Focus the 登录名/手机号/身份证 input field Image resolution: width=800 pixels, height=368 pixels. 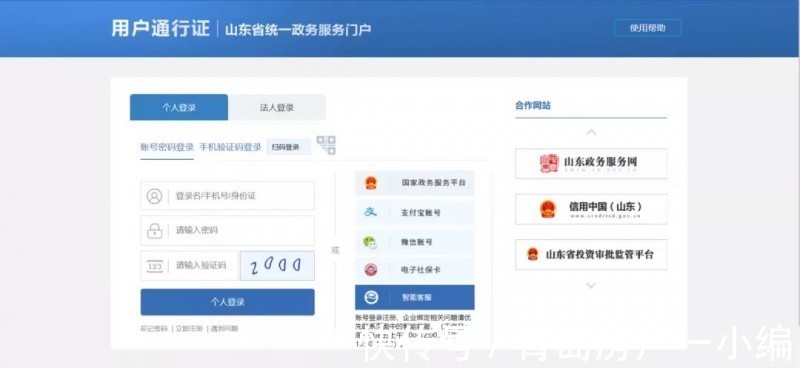tap(228, 195)
